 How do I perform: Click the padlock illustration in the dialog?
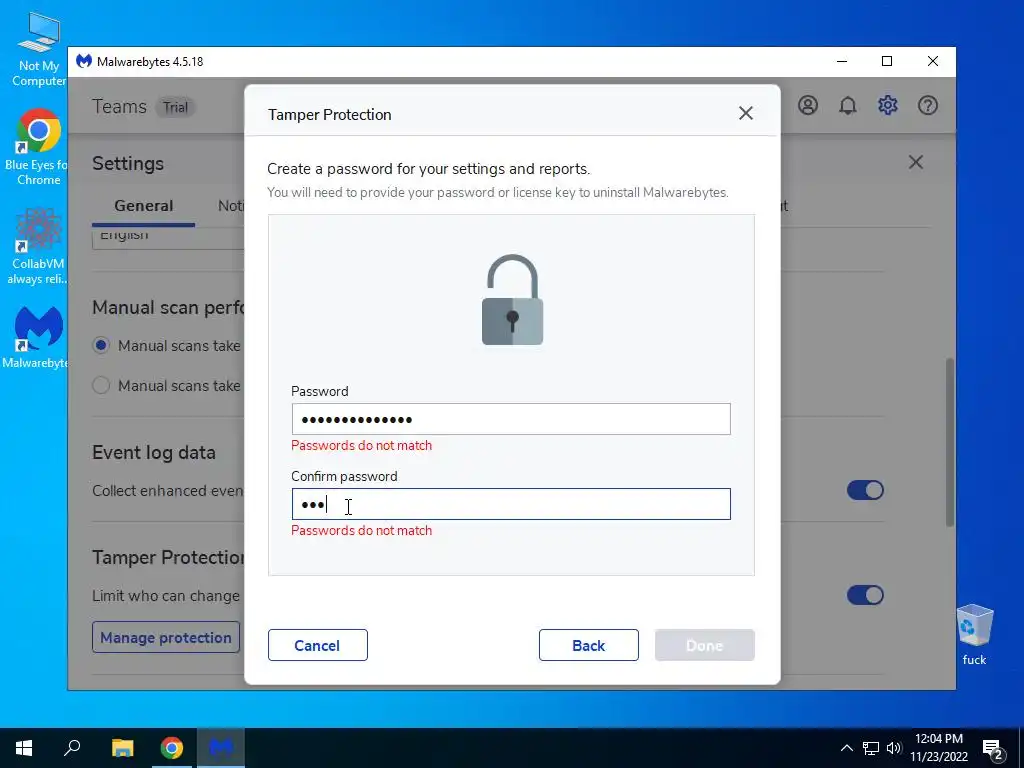click(513, 300)
